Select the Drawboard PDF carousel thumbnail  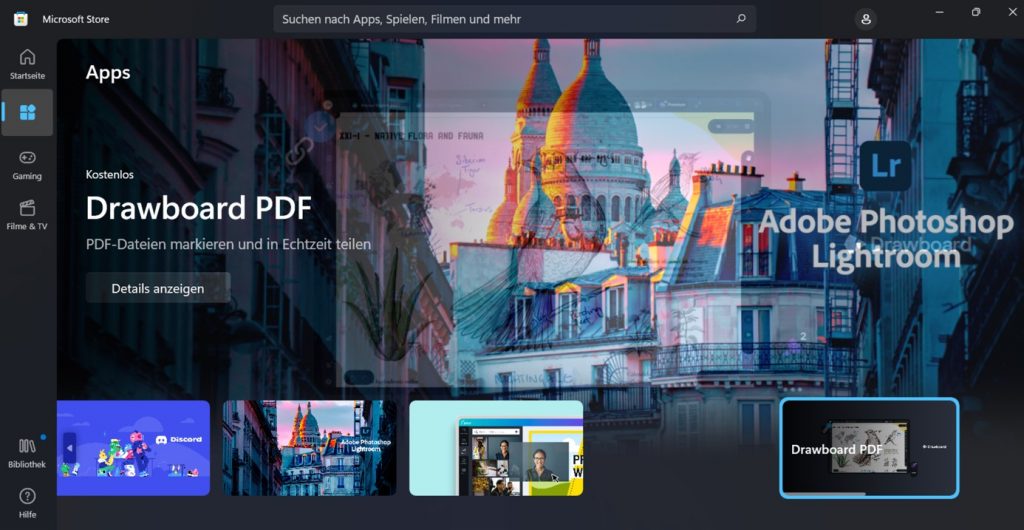(x=869, y=448)
